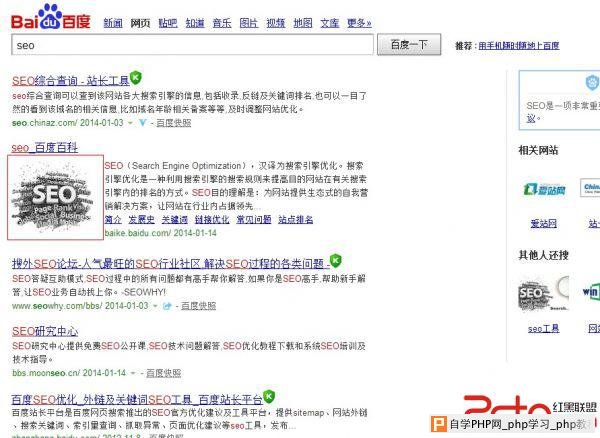
Task: Open the 更多» menu
Action: tap(359, 23)
